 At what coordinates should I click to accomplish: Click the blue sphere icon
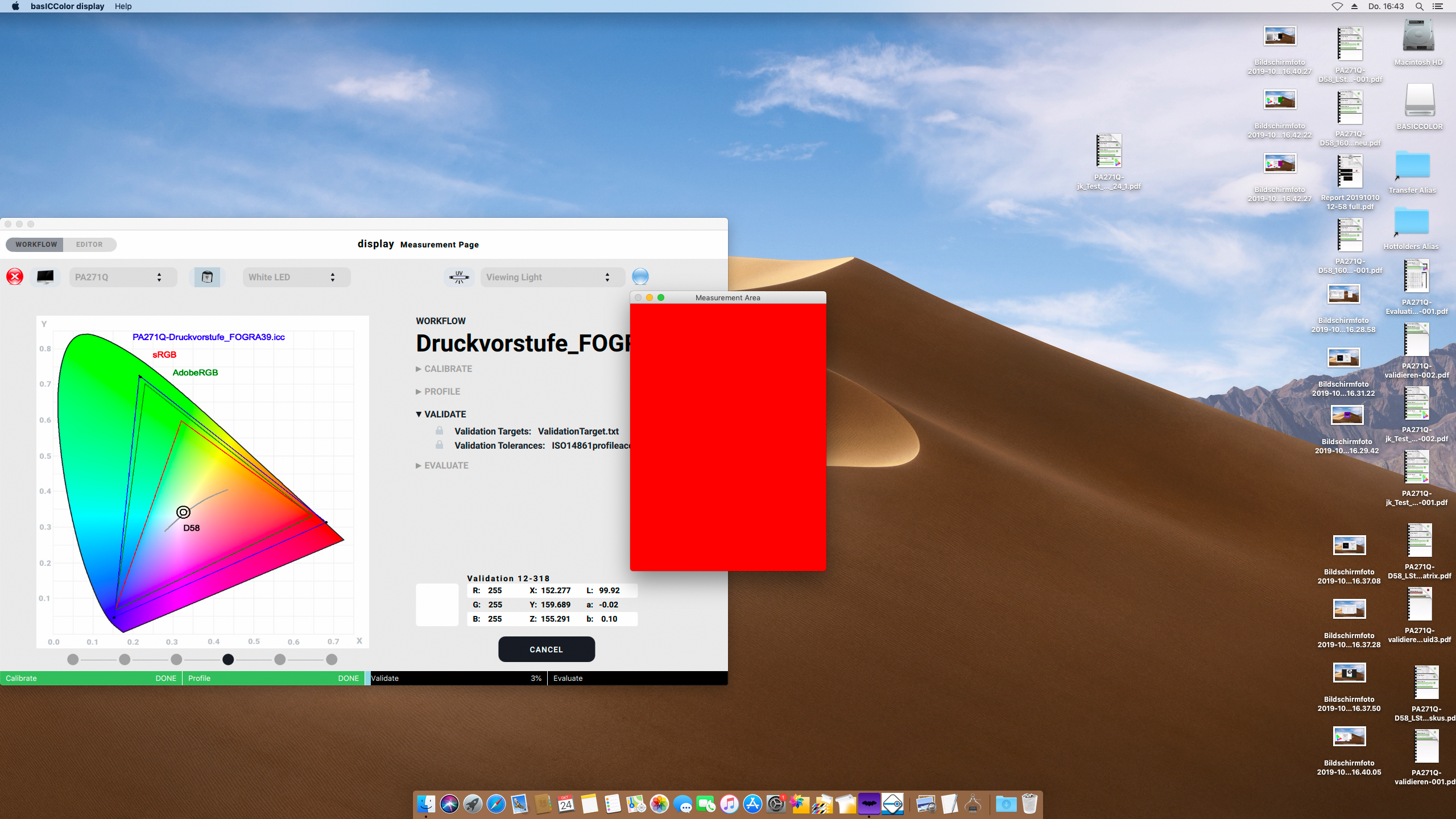click(640, 276)
